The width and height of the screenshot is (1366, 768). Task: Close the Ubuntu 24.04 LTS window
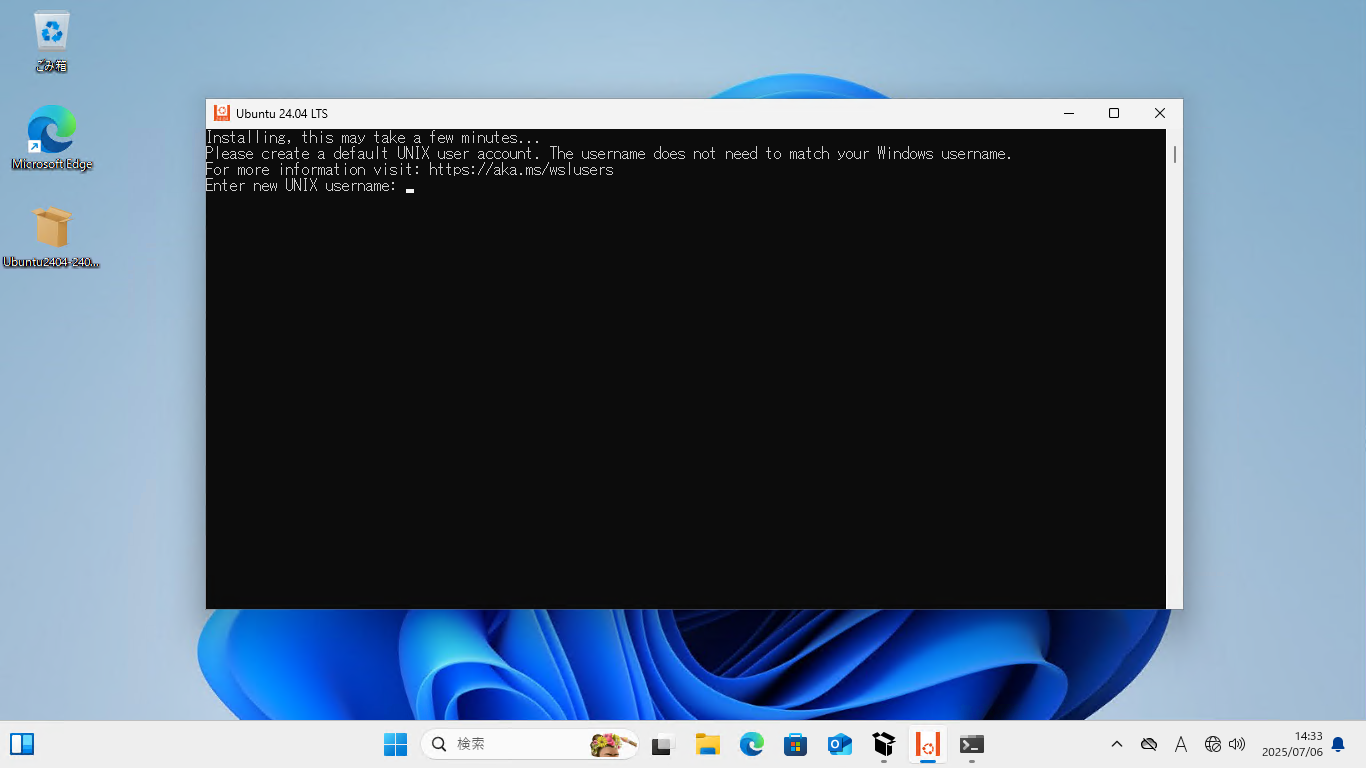1160,113
